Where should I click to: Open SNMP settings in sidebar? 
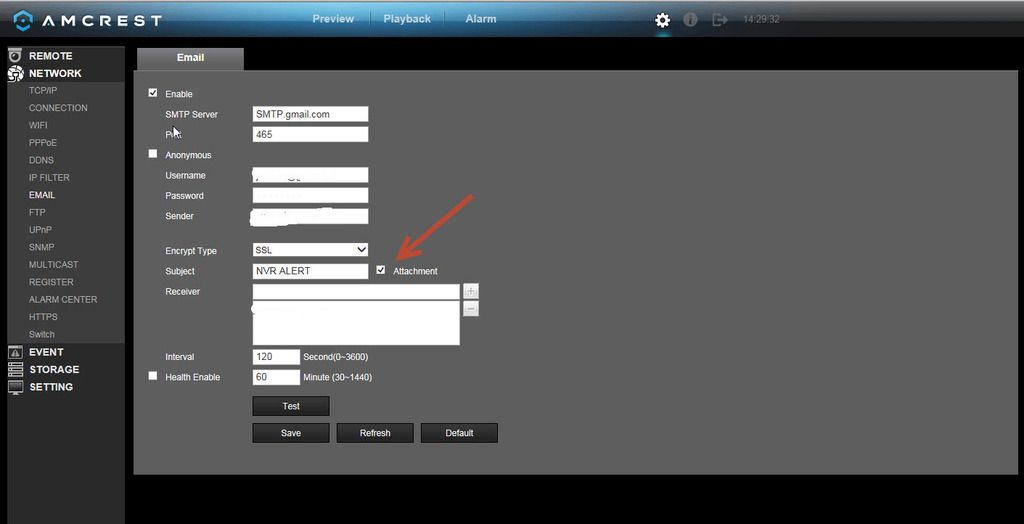click(41, 247)
